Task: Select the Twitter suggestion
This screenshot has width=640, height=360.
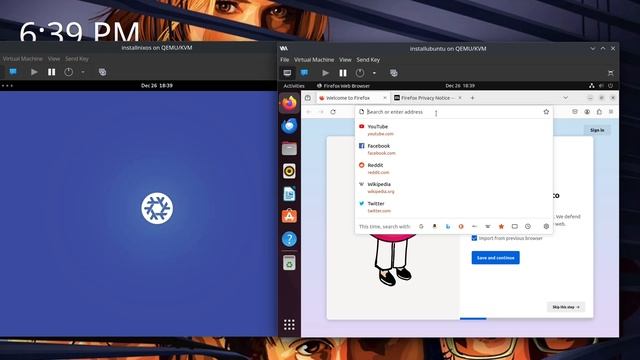Action: tap(453, 207)
